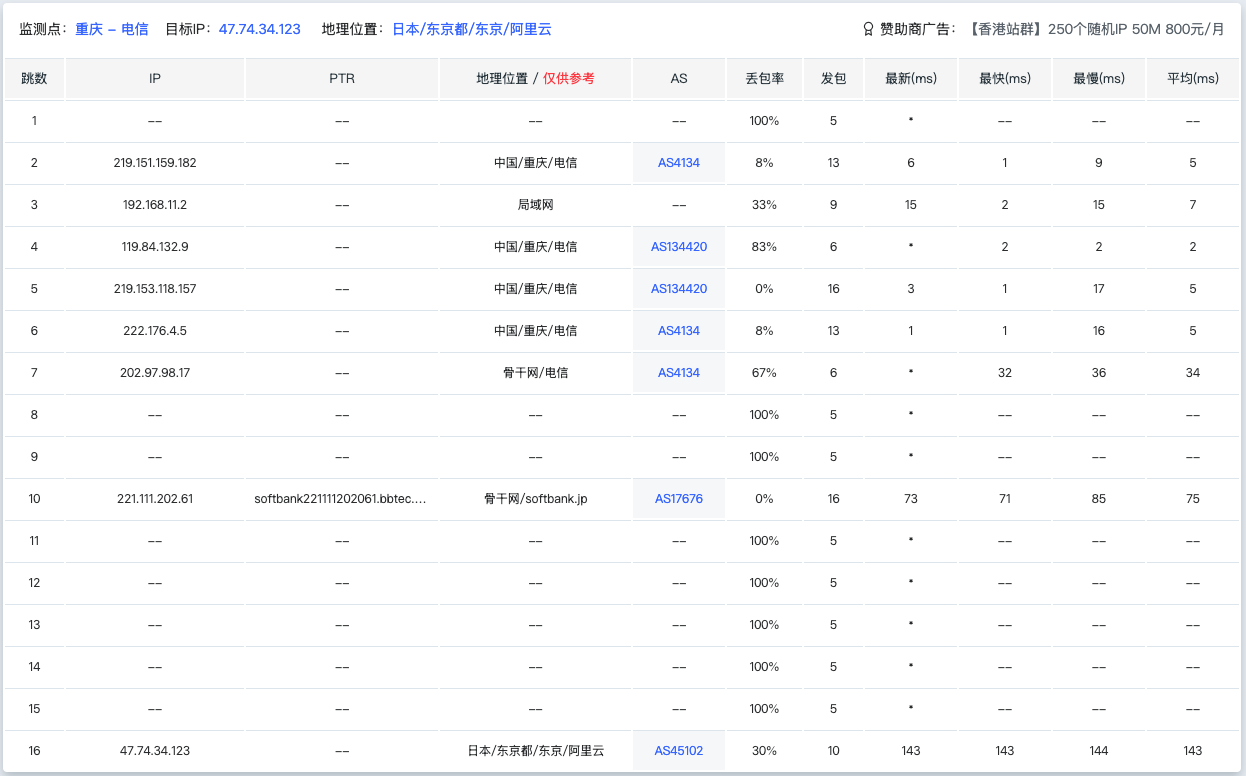Click the 83% packet loss cell
Image resolution: width=1246 pixels, height=776 pixels.
pyautogui.click(x=764, y=247)
